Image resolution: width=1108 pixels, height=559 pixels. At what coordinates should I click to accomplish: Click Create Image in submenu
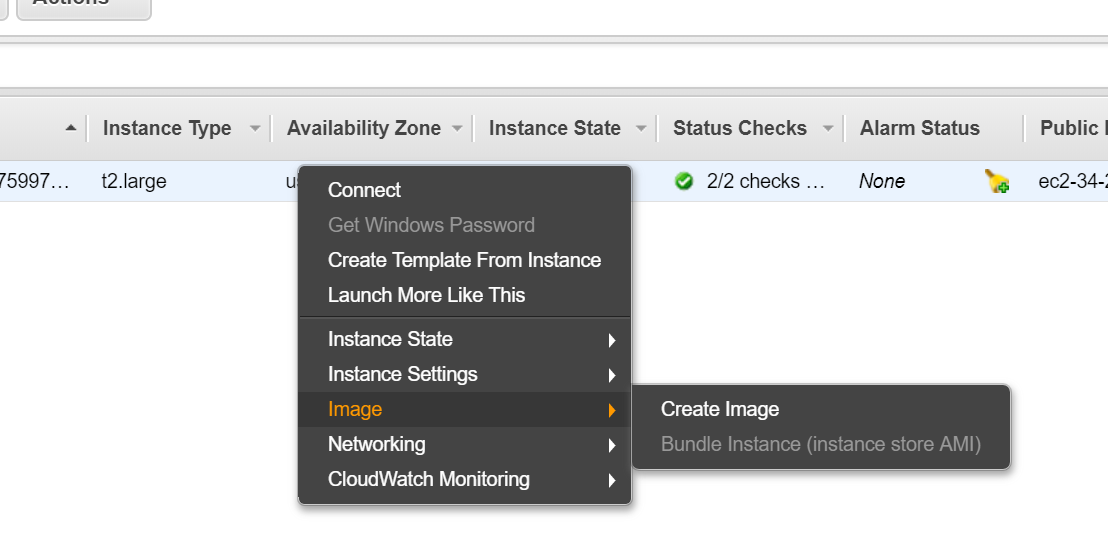pyautogui.click(x=720, y=409)
